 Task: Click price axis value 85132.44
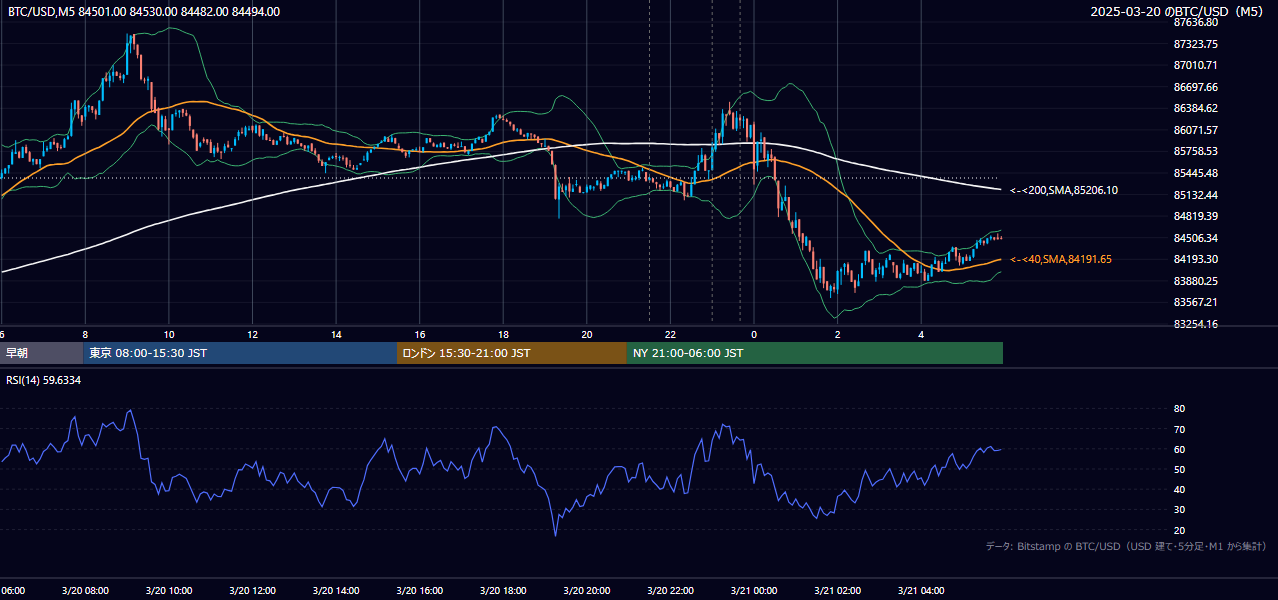1195,195
